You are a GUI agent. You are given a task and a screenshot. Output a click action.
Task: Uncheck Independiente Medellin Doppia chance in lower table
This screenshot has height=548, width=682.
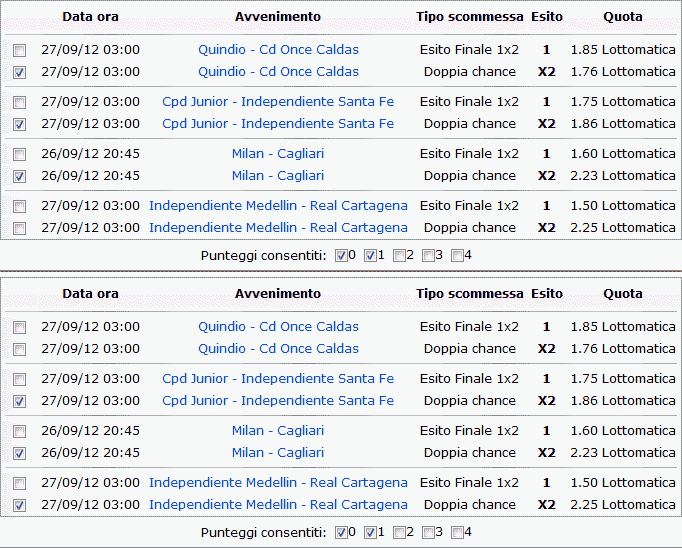(x=20, y=505)
